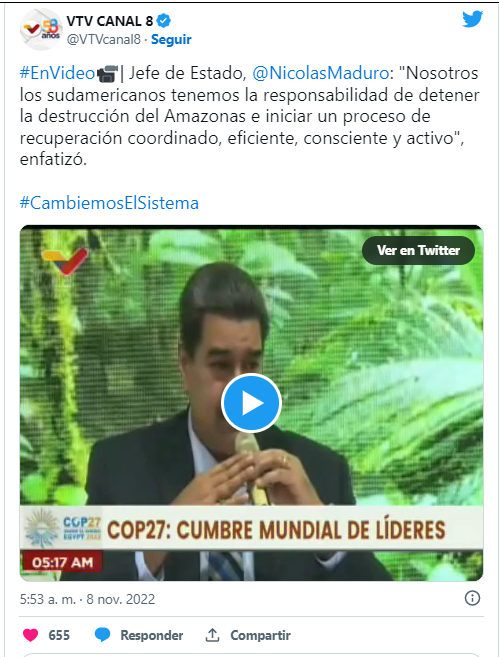The width and height of the screenshot is (499, 657).
Task: Click the 655 likes count
Action: [59, 635]
